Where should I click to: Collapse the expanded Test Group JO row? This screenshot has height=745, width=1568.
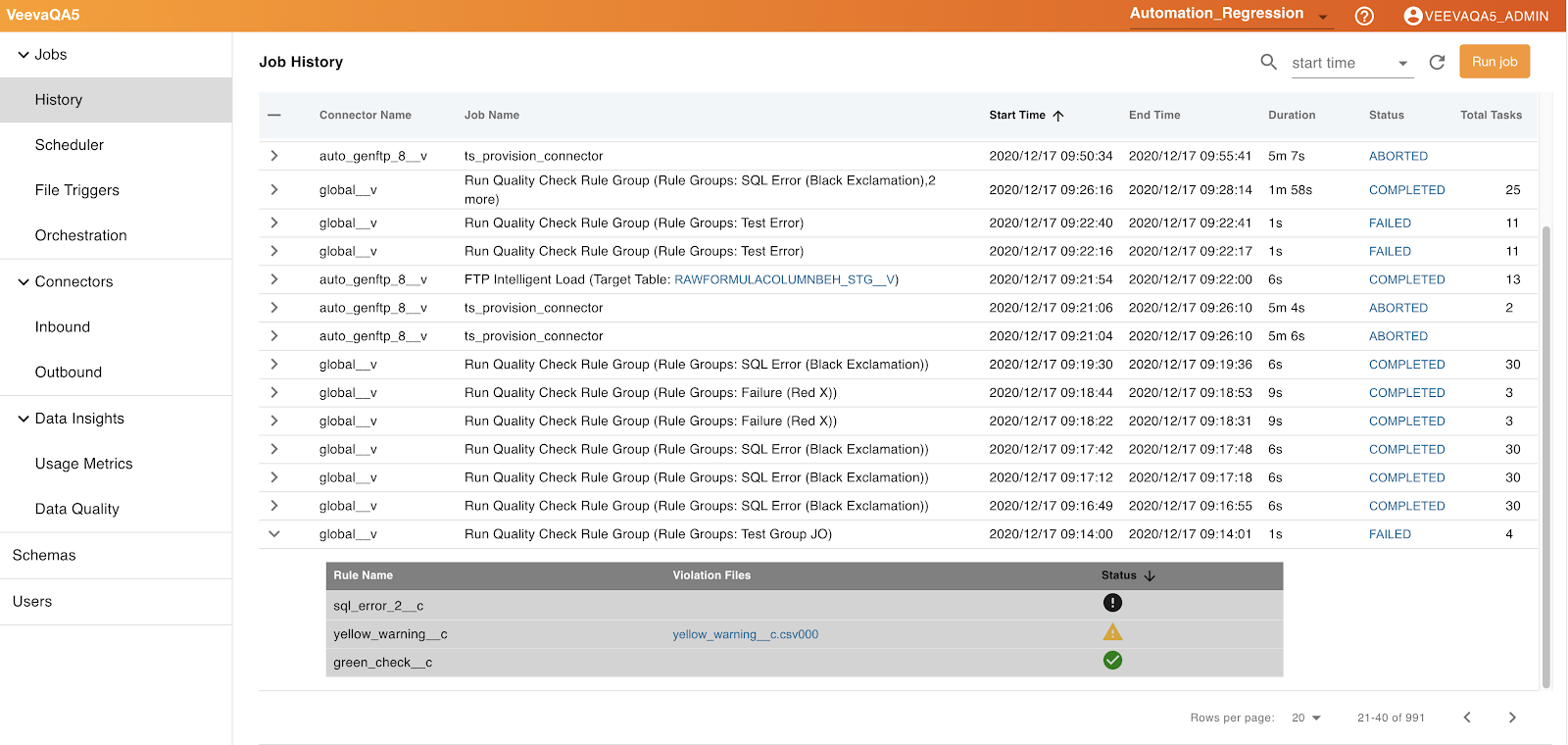(x=274, y=534)
